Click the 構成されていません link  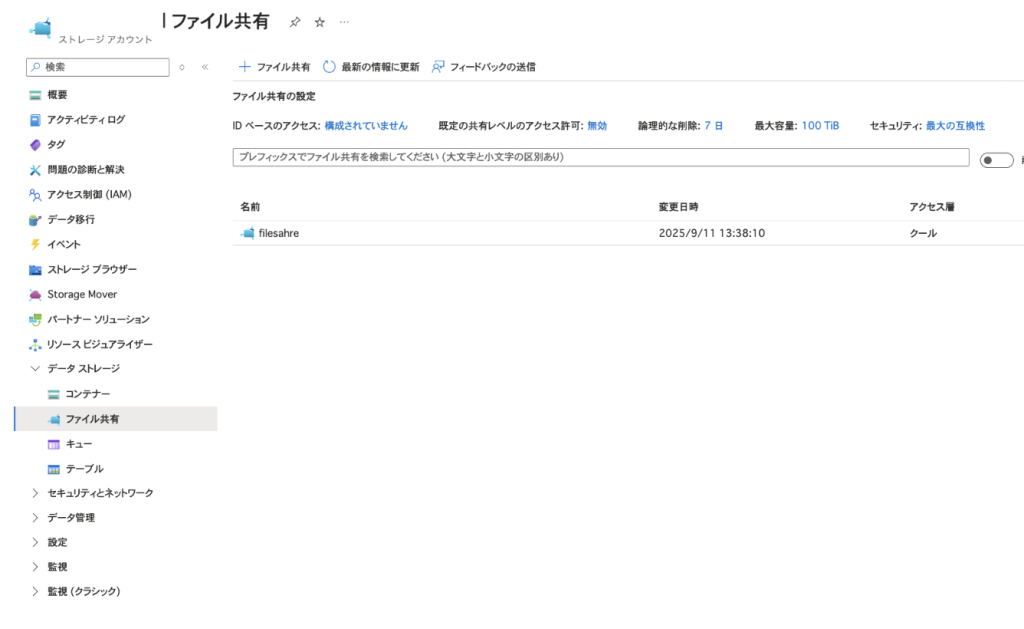(366, 126)
